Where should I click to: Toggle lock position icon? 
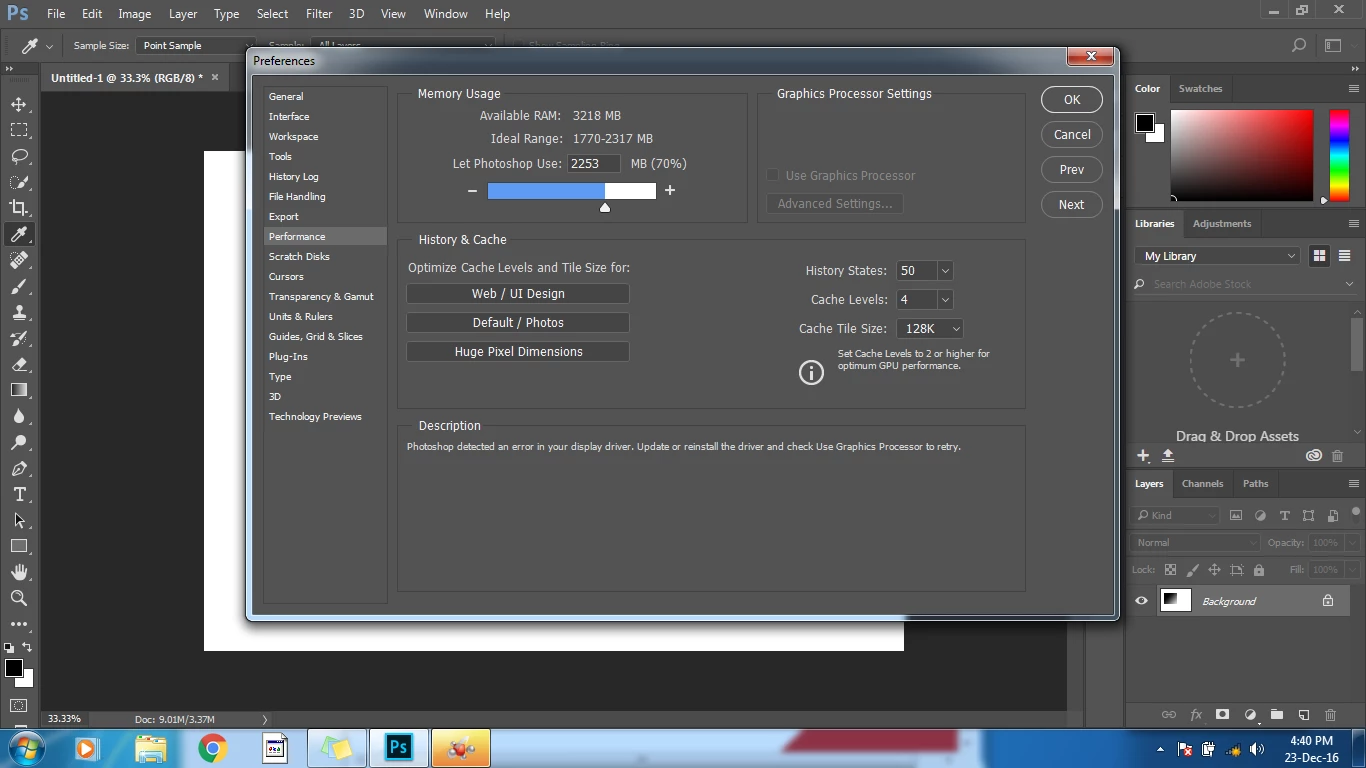pos(1214,570)
